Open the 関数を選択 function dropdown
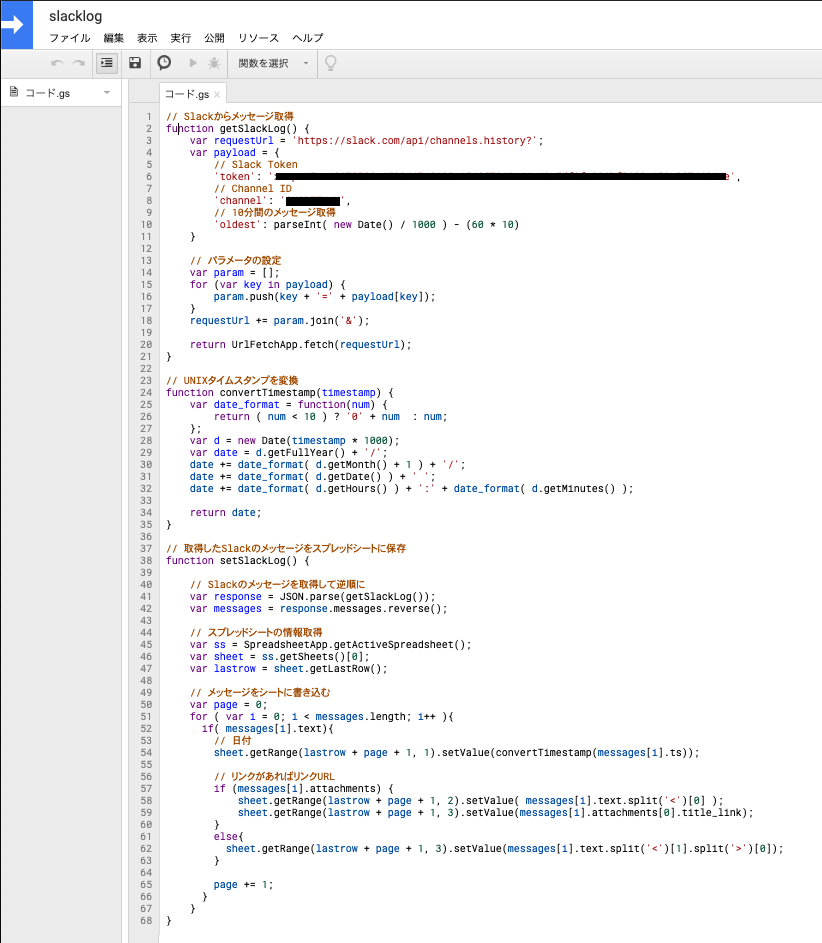822x943 pixels. coord(272,63)
